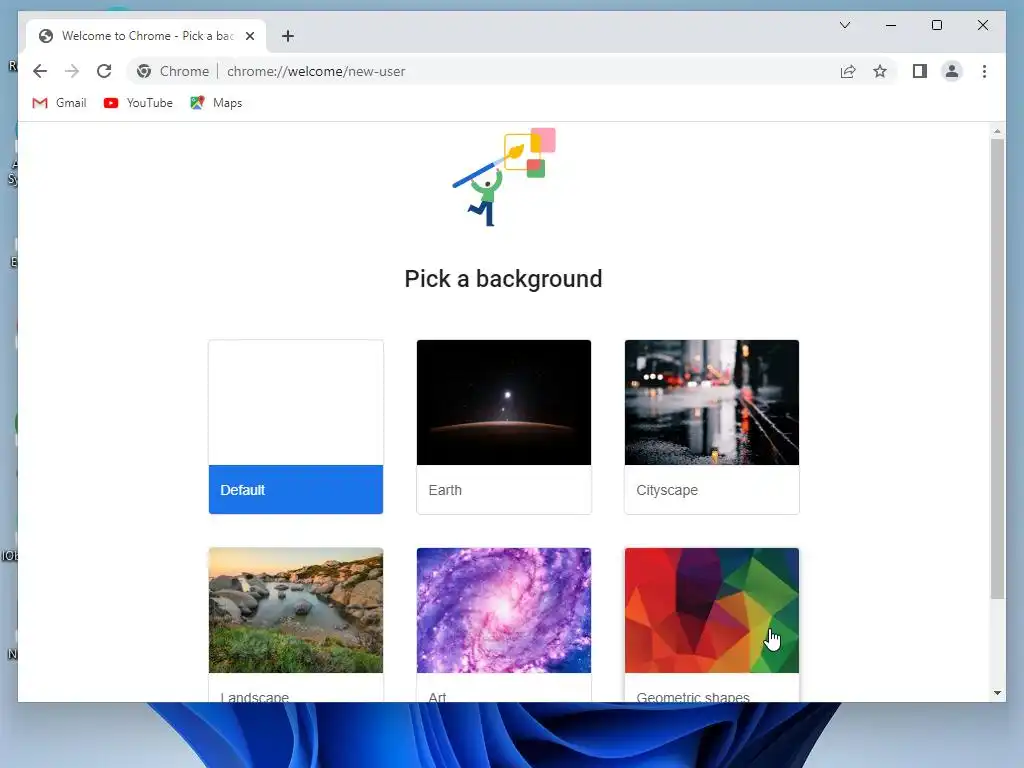Reload the page with the refresh icon
Viewport: 1024px width, 768px height.
(x=104, y=71)
